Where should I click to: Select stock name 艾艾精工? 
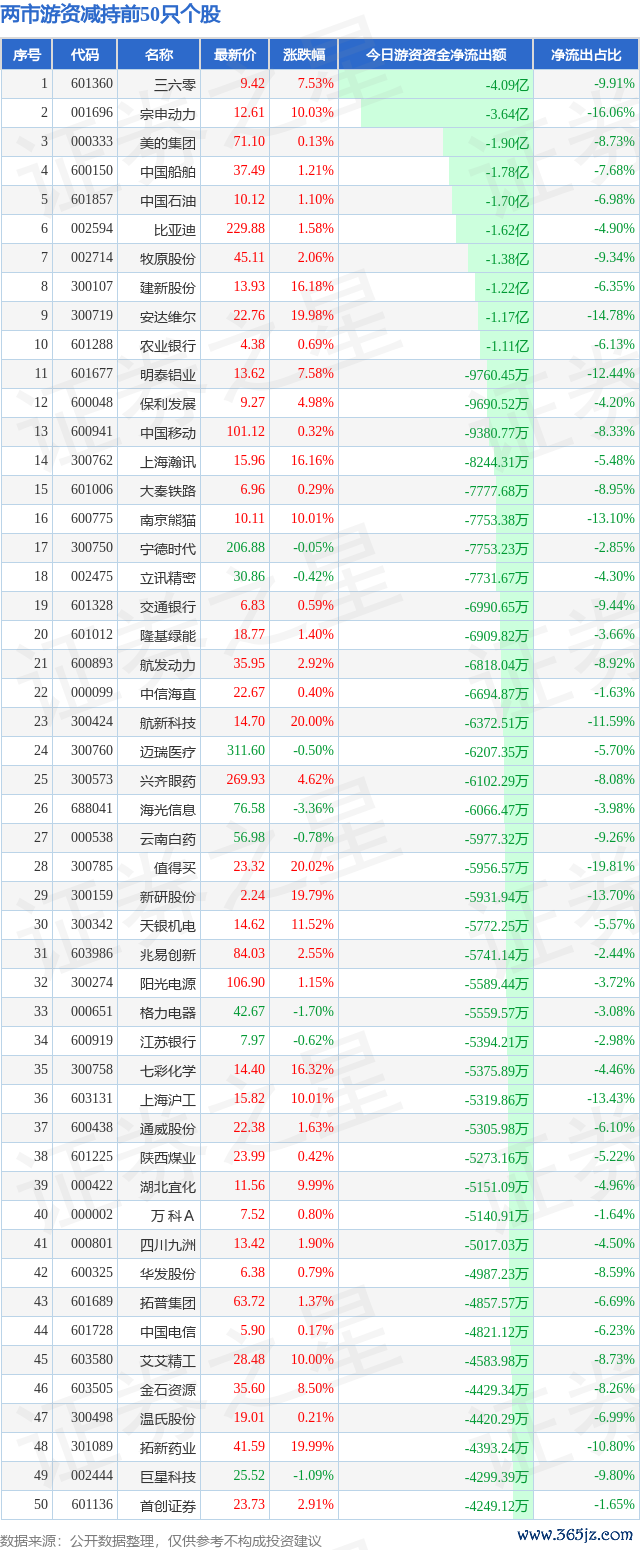click(168, 1360)
